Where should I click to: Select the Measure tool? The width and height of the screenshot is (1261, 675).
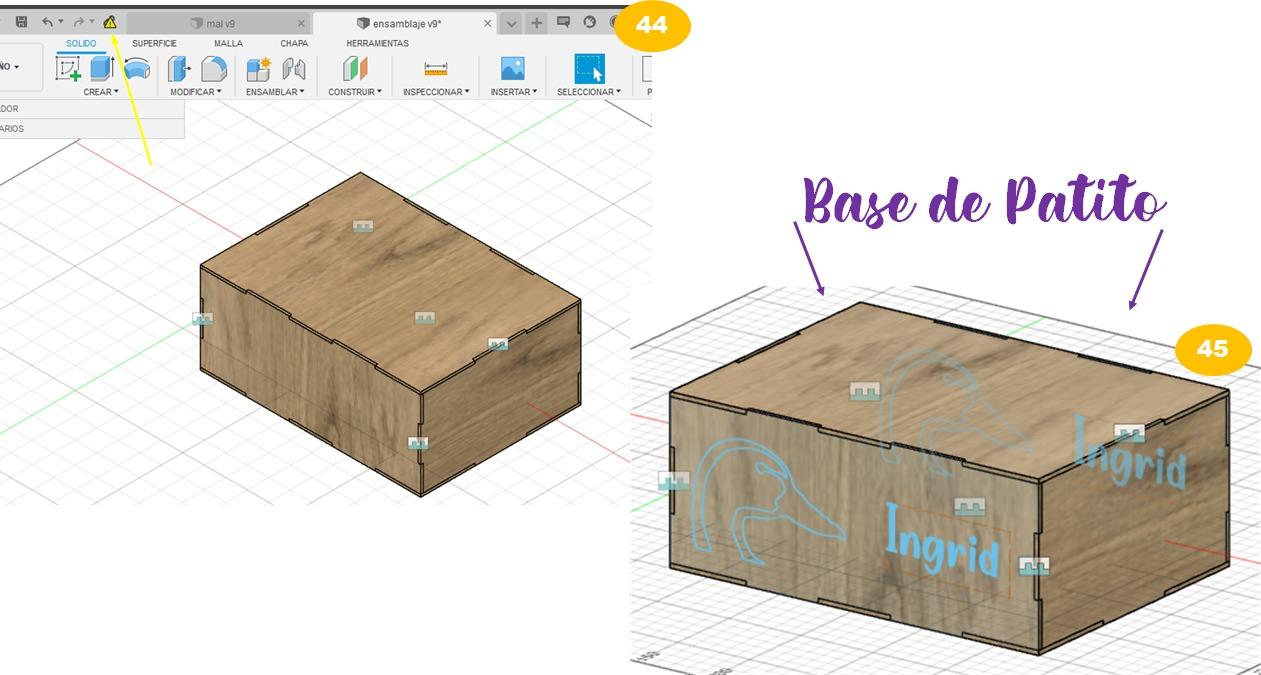click(435, 69)
